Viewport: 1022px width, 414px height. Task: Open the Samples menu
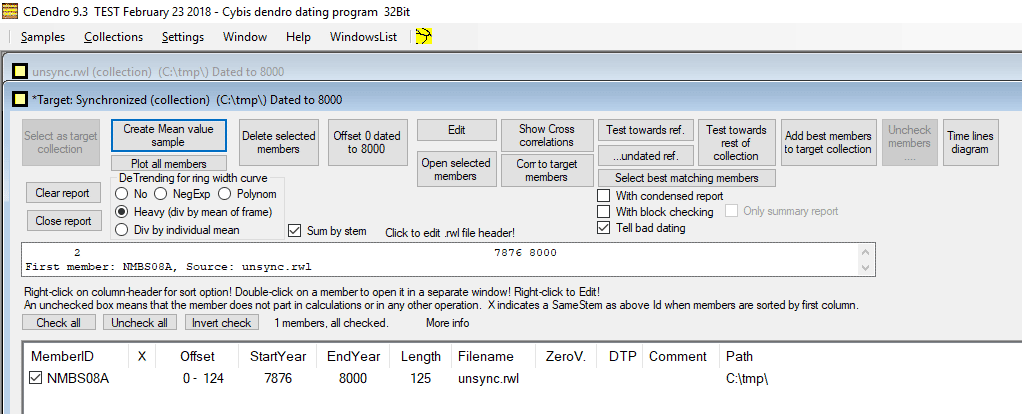point(43,37)
